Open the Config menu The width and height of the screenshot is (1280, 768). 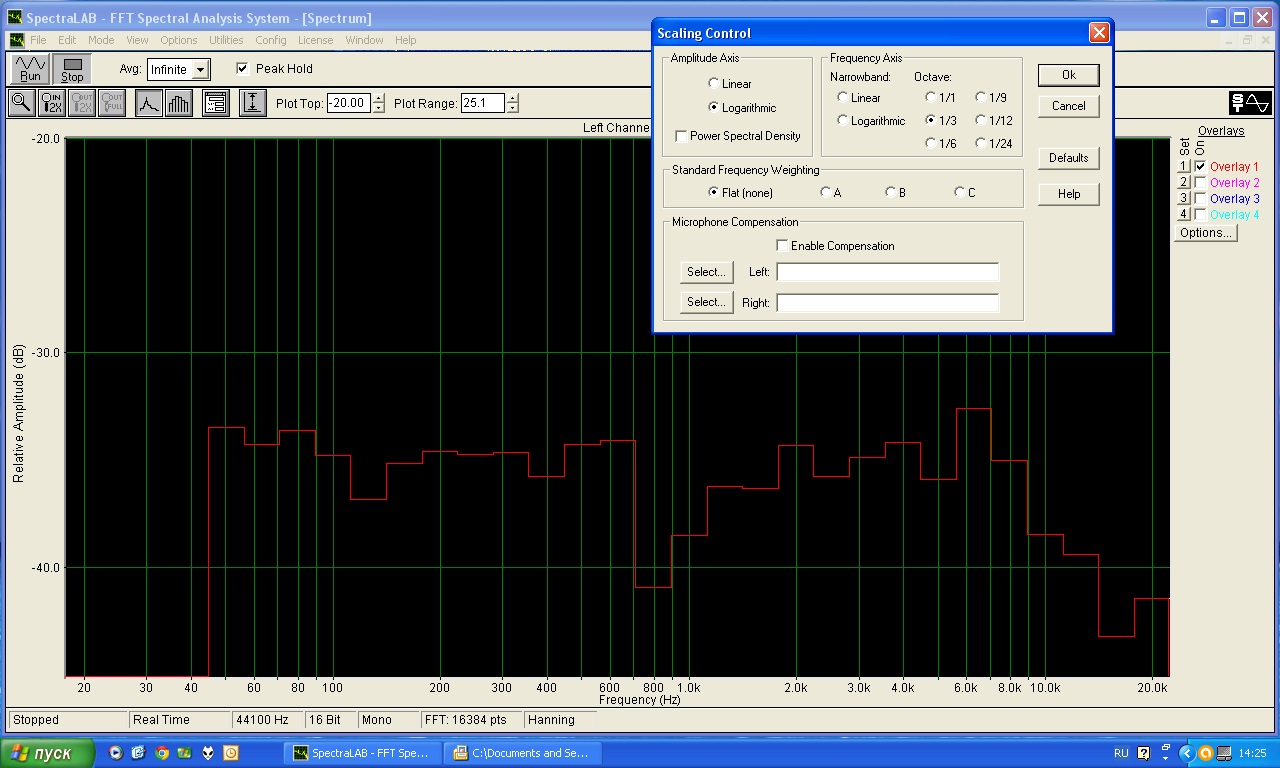click(270, 40)
